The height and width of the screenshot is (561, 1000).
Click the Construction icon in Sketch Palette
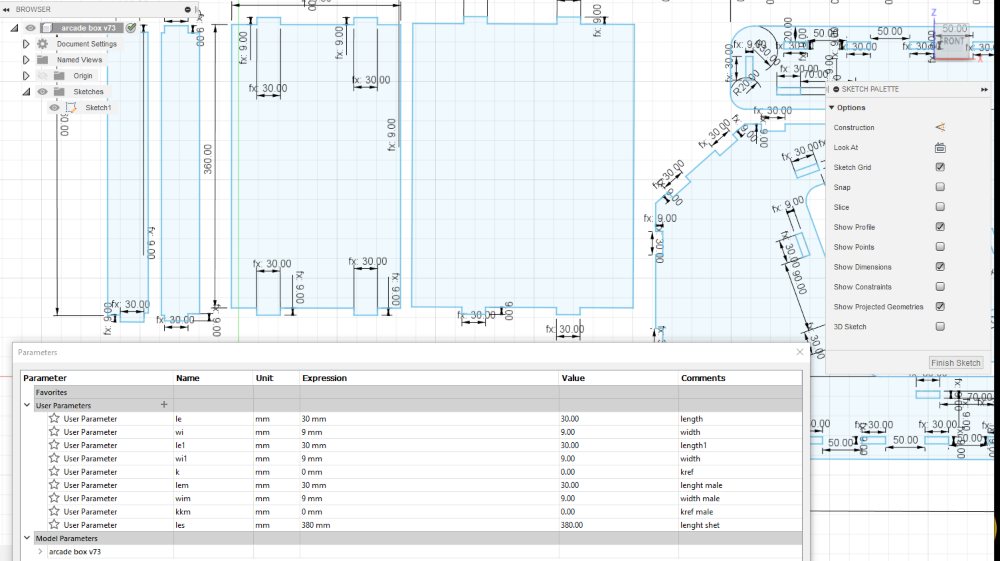click(940, 128)
